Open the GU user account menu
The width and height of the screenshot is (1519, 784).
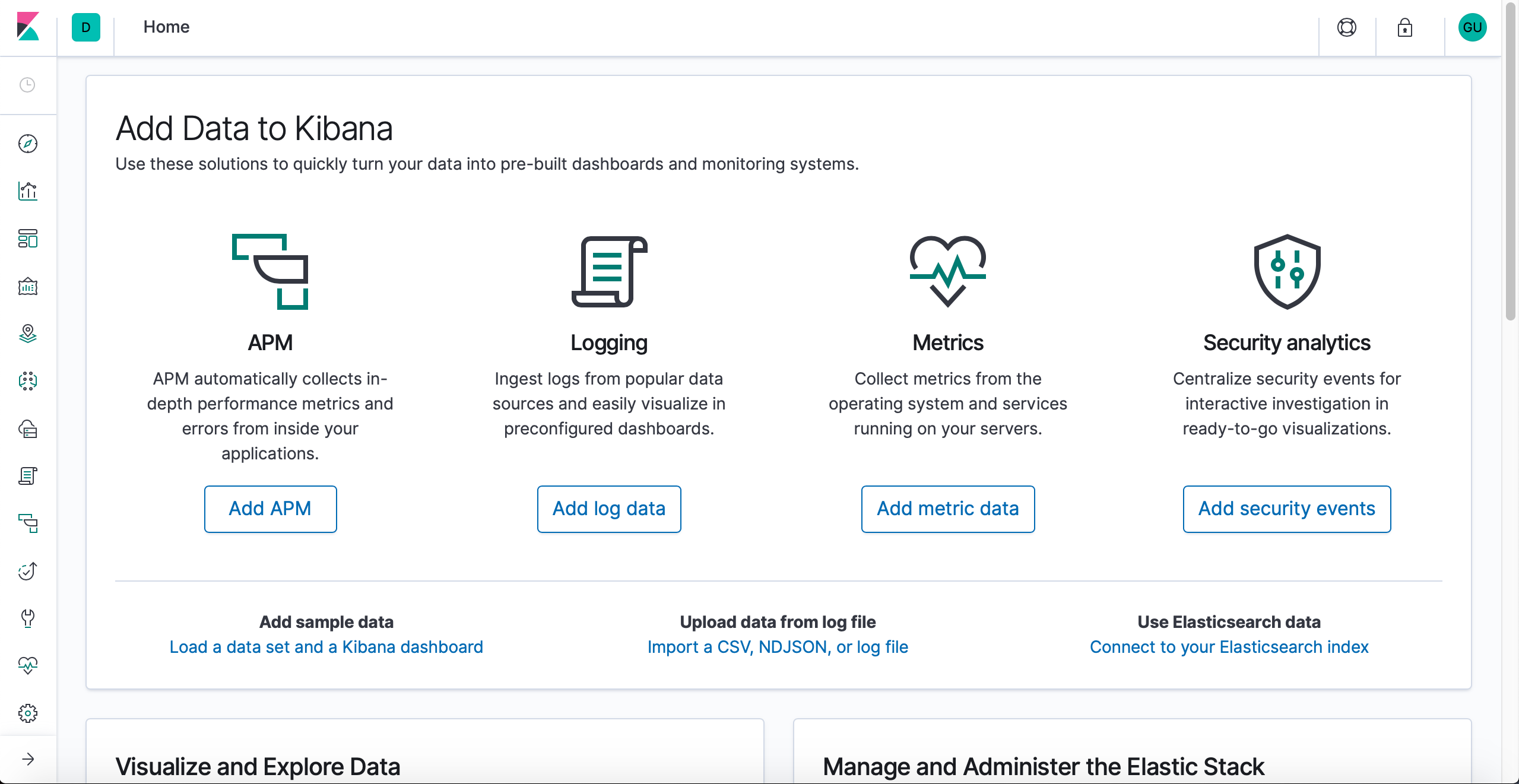(1472, 27)
